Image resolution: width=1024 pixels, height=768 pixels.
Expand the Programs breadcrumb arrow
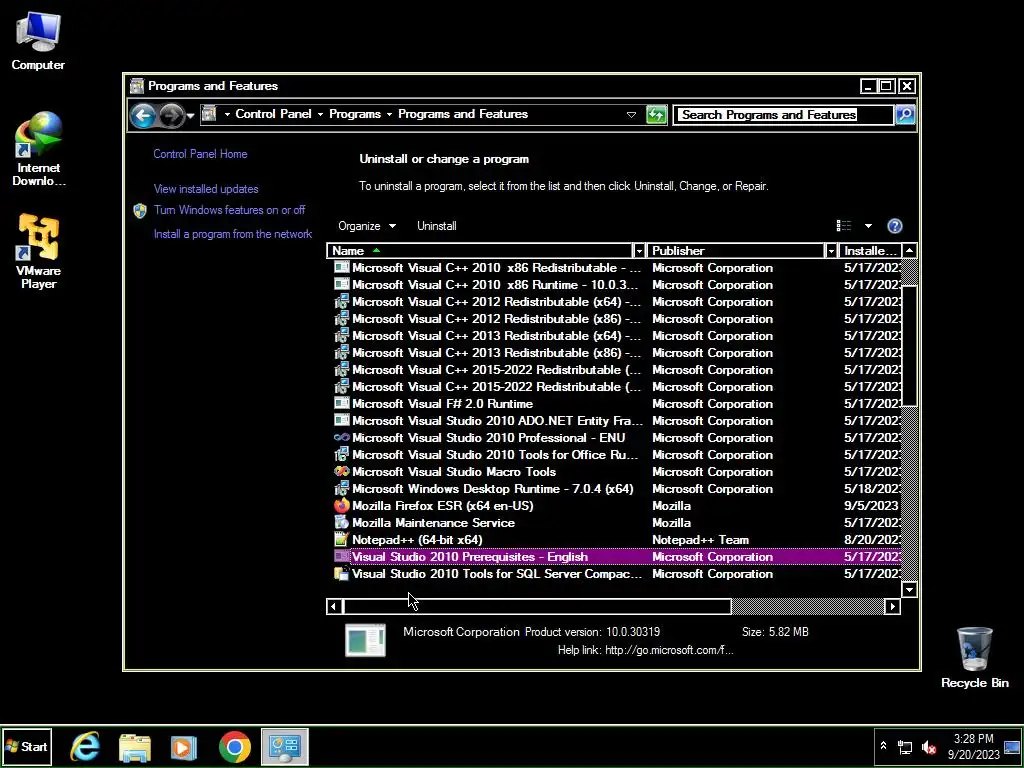tap(389, 114)
